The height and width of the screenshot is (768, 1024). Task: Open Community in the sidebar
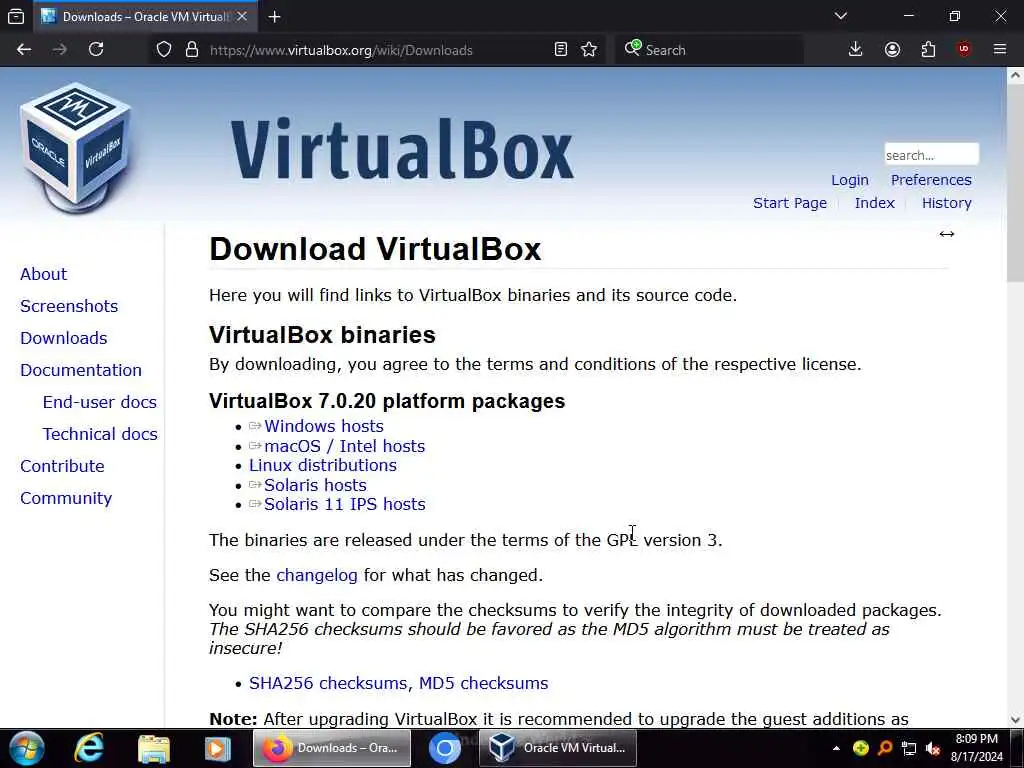click(66, 498)
